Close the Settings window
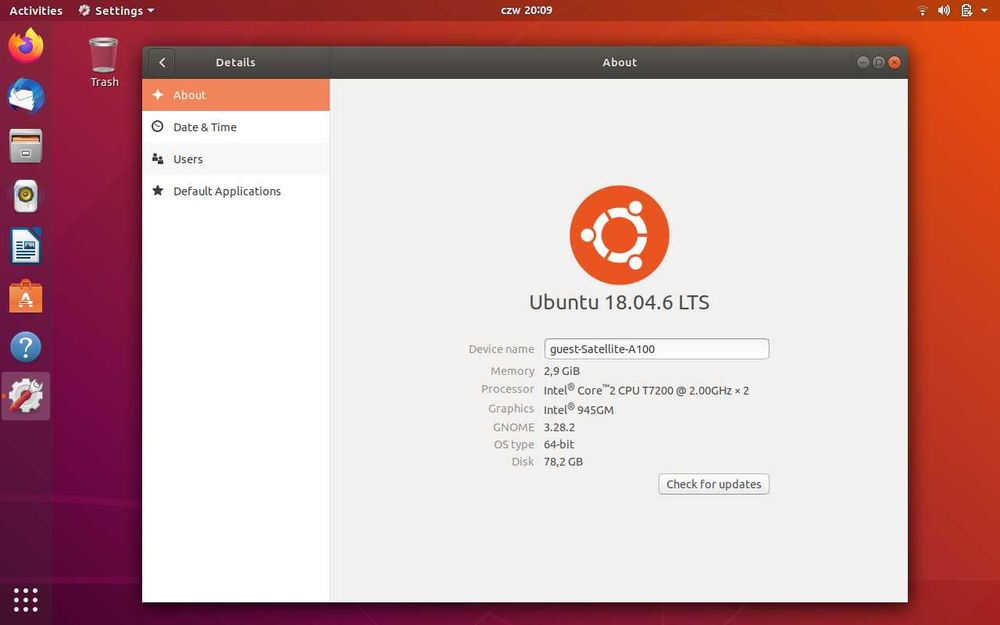Viewport: 1000px width, 625px height. coord(895,62)
